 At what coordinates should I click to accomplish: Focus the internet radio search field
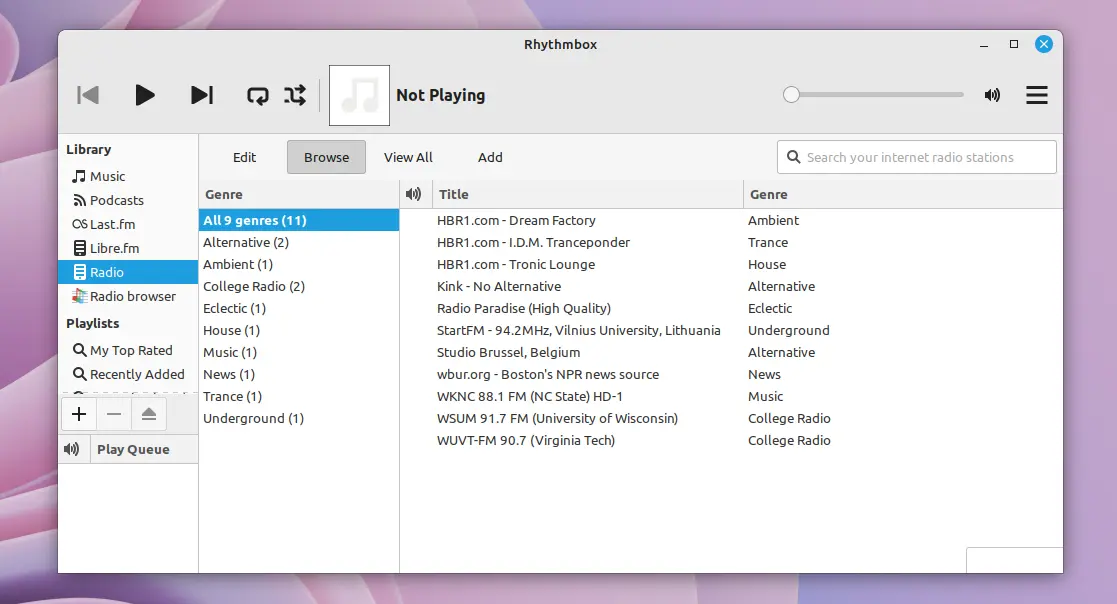(x=928, y=157)
